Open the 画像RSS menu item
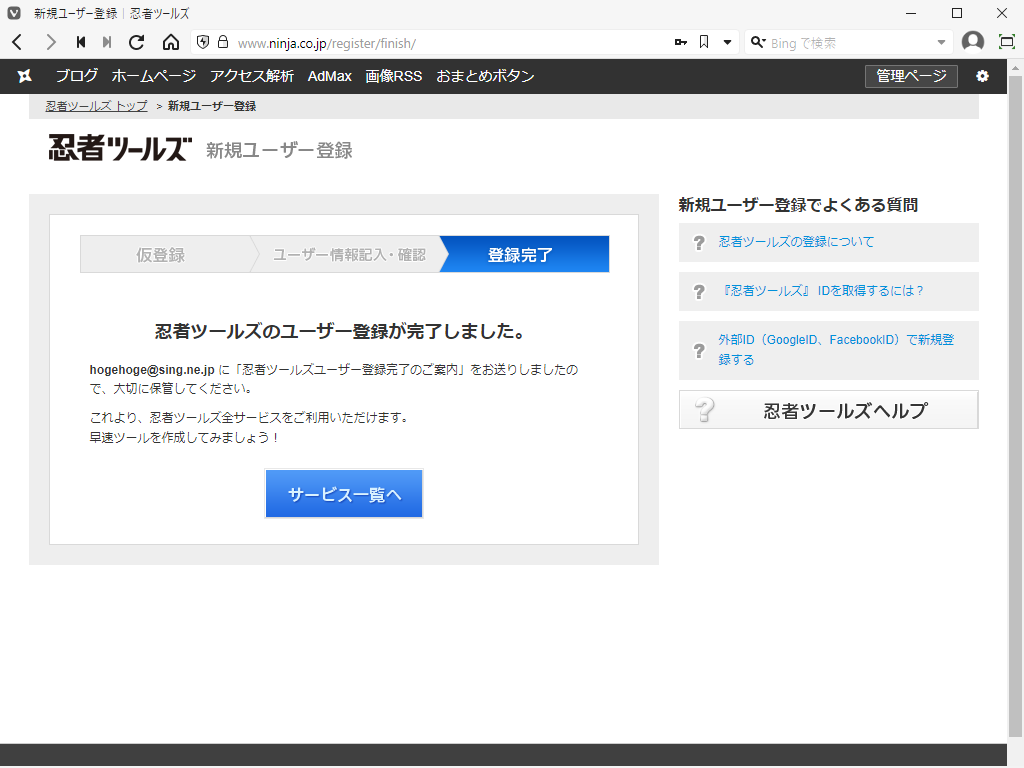Viewport: 1024px width, 768px height. (x=394, y=76)
